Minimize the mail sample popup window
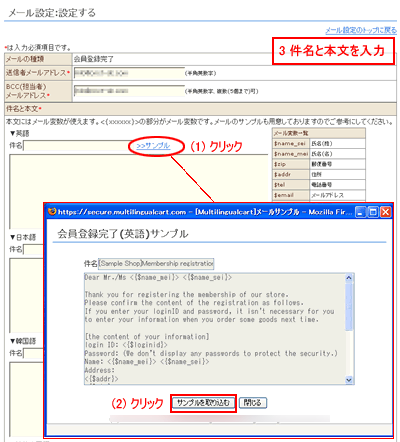This screenshot has height=442, width=400. tap(360, 212)
